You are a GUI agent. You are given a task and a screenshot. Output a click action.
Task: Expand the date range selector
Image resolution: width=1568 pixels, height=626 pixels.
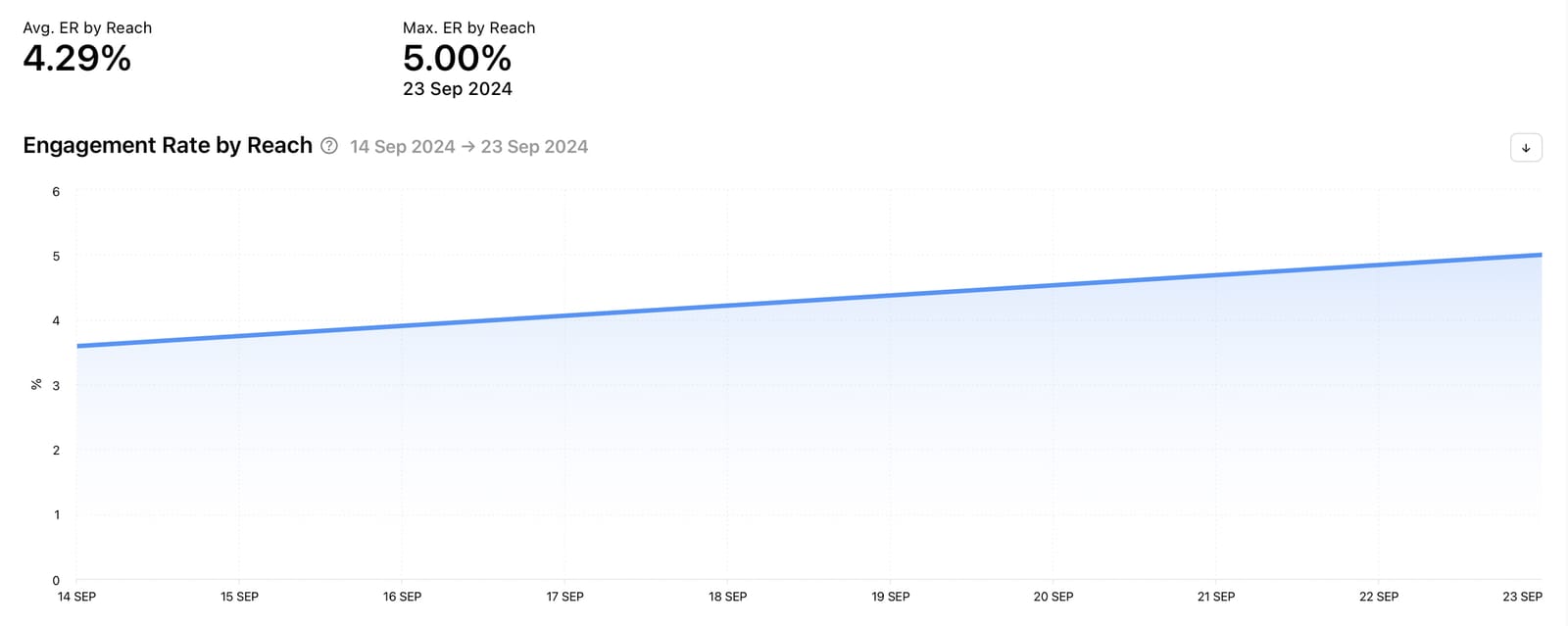tap(469, 146)
